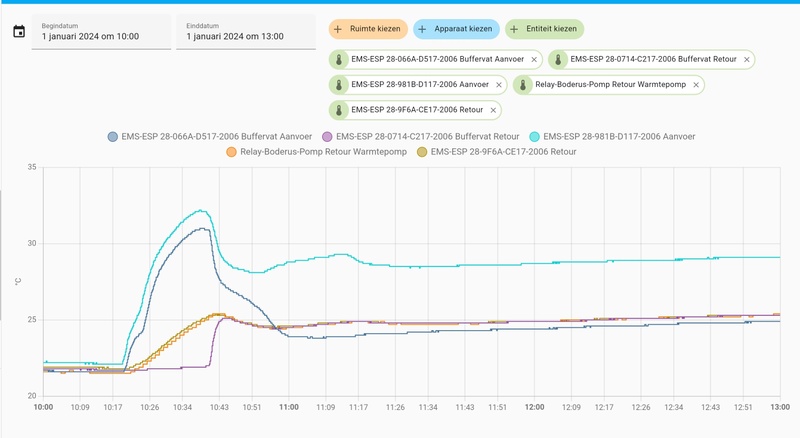Click thermometer icon on Buffervat Aanvoer chip
This screenshot has height=438, width=800.
(339, 60)
